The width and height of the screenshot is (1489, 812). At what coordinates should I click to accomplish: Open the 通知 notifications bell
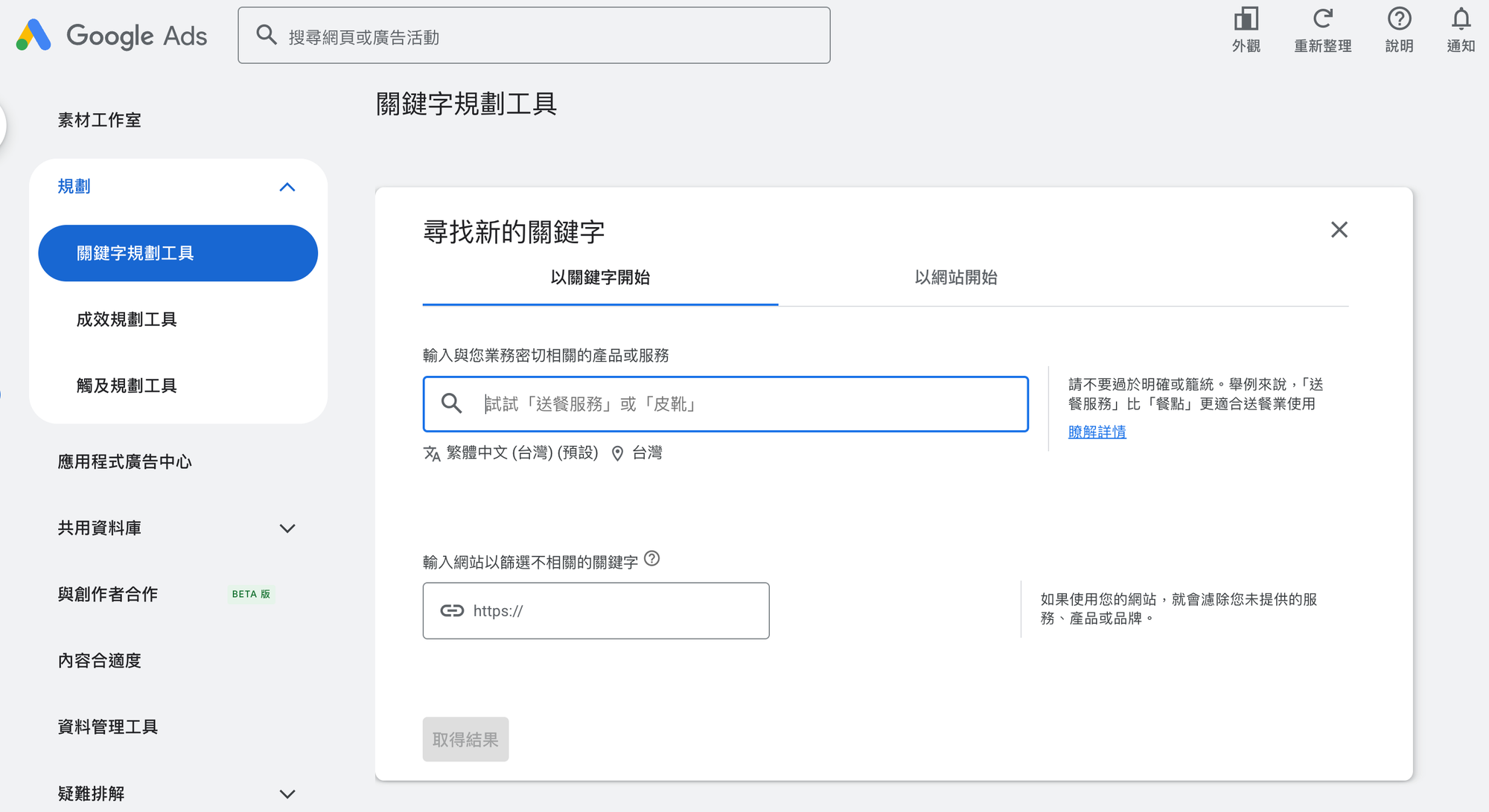pyautogui.click(x=1461, y=19)
